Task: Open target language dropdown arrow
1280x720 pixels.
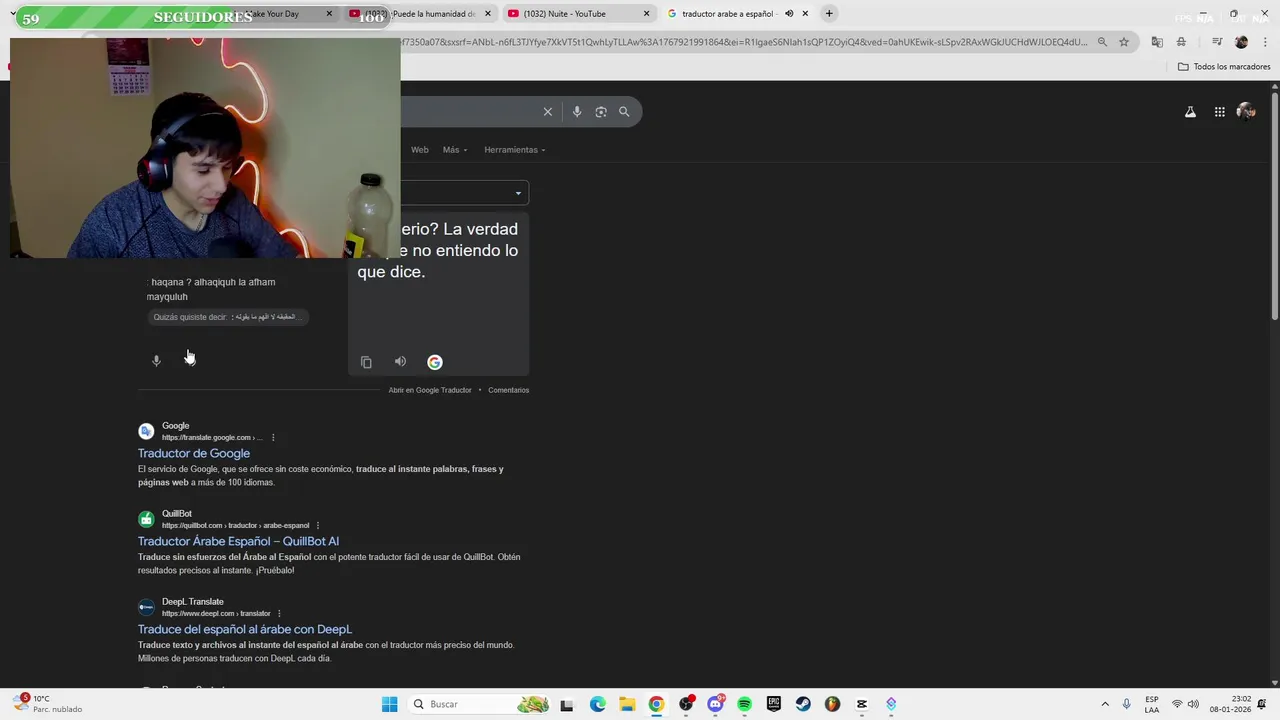Action: point(518,193)
